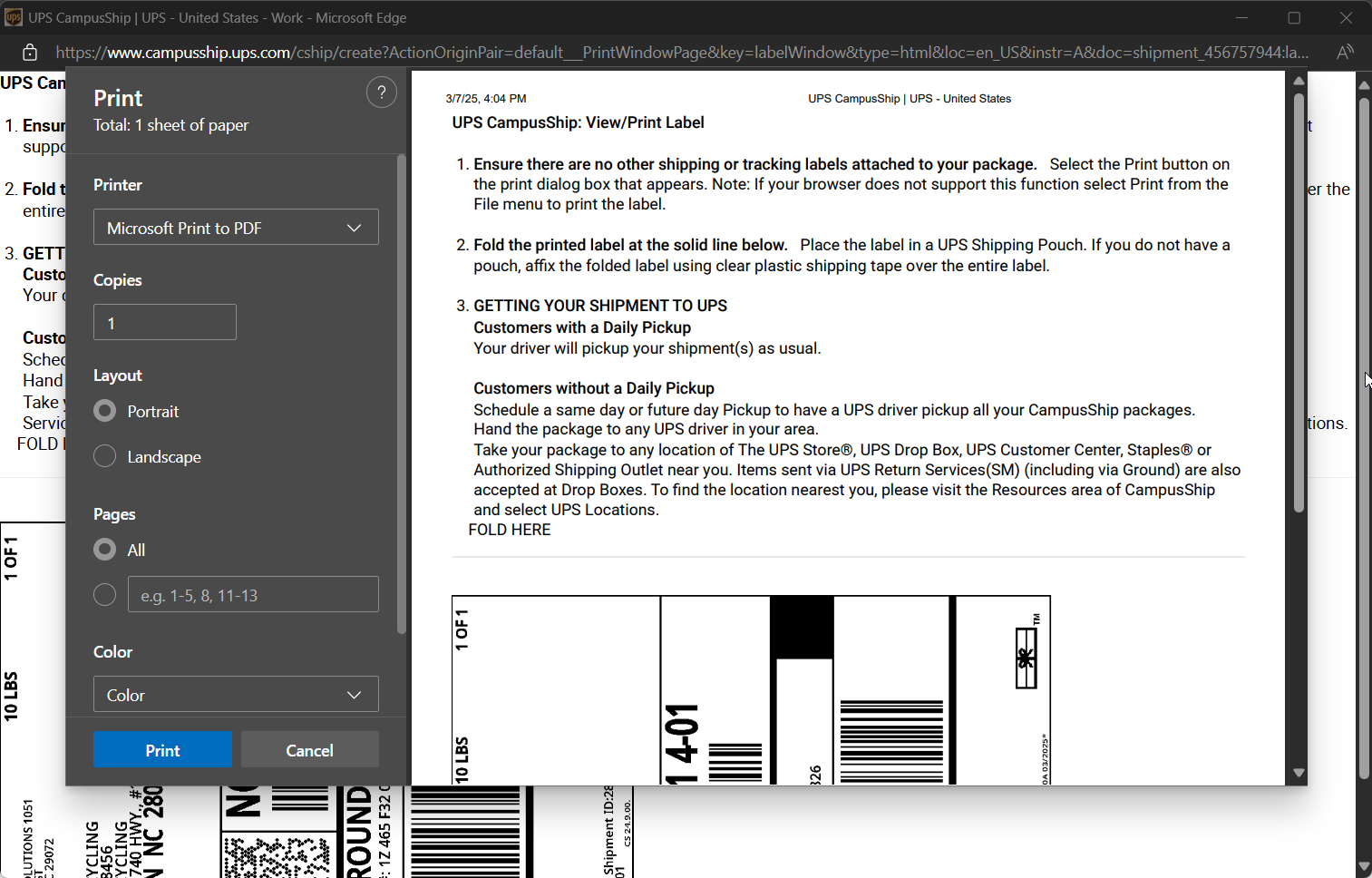
Task: Cancel the print dialog
Action: click(x=309, y=750)
